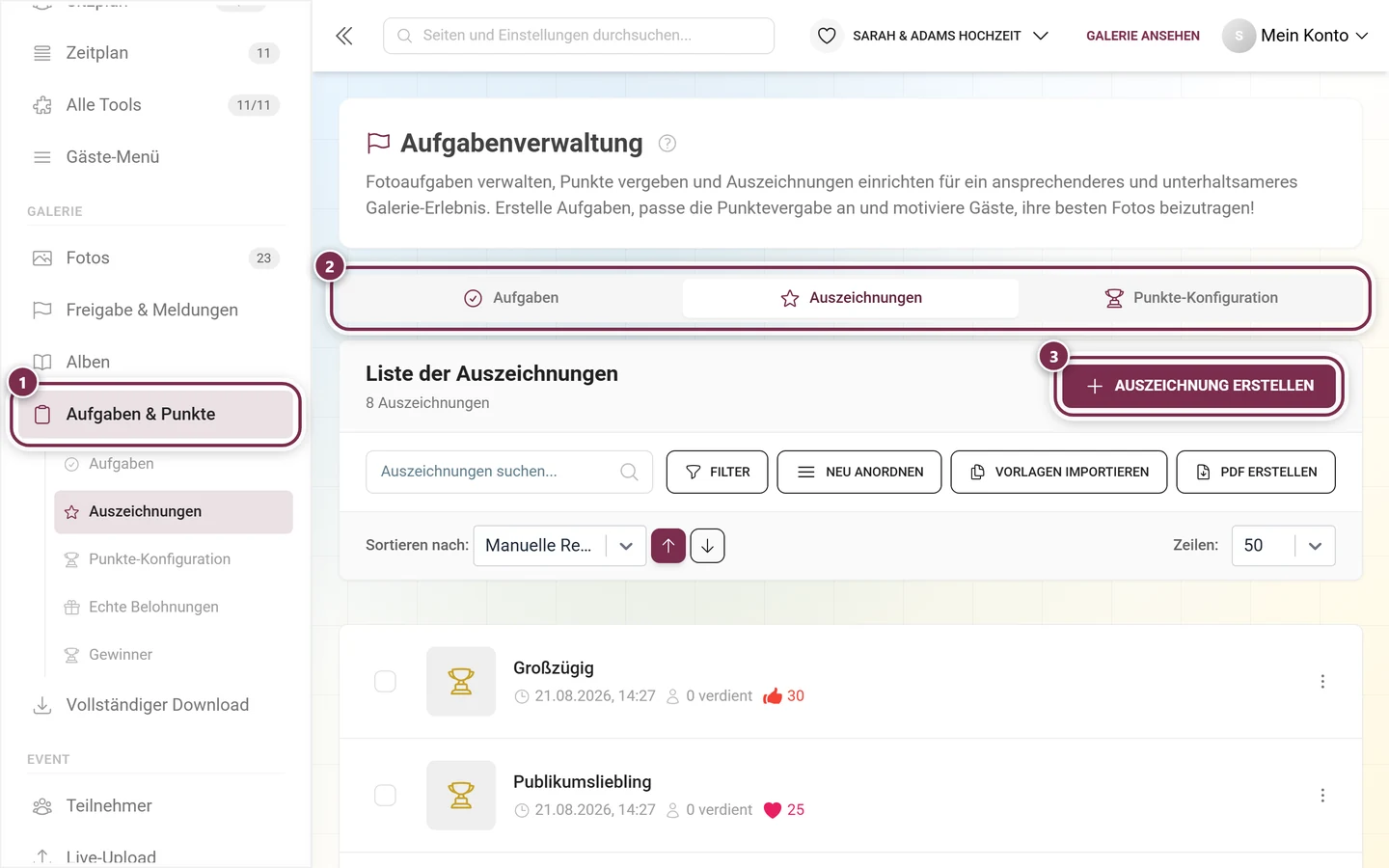Switch to the Auszeichnungen tab

point(851,298)
